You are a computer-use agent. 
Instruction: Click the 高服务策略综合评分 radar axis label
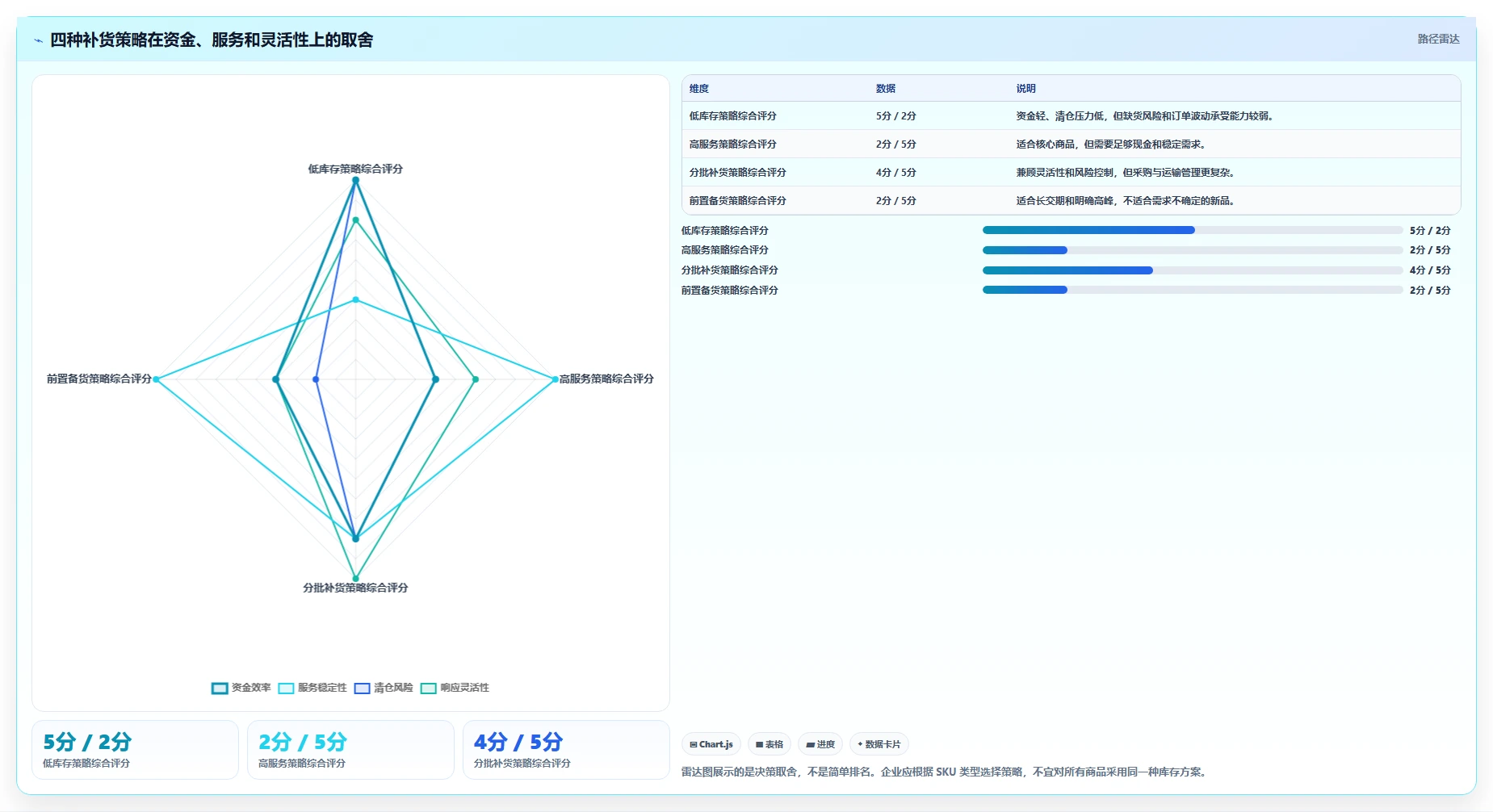pos(606,379)
